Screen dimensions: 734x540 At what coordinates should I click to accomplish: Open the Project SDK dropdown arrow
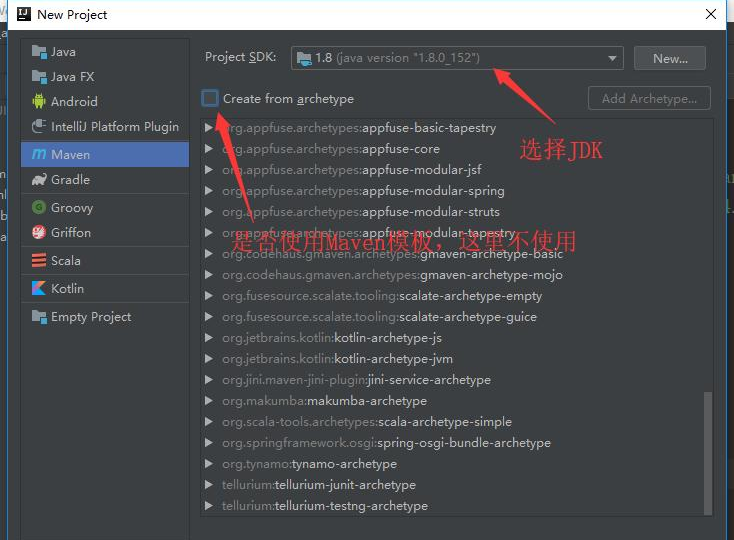pyautogui.click(x=612, y=58)
